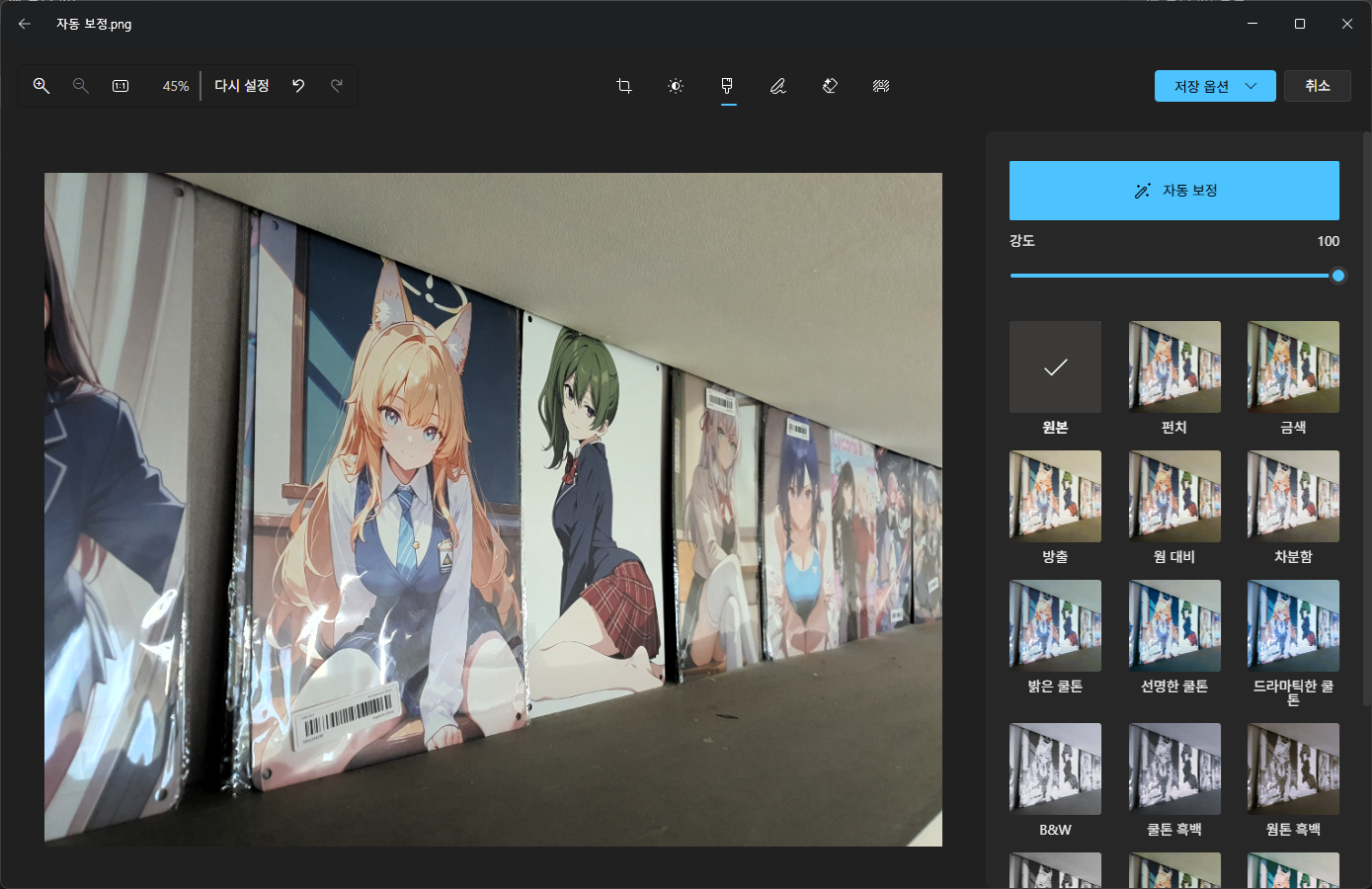Viewport: 1372px width, 889px height.
Task: Click the 다시 설정 reset button
Action: [242, 86]
